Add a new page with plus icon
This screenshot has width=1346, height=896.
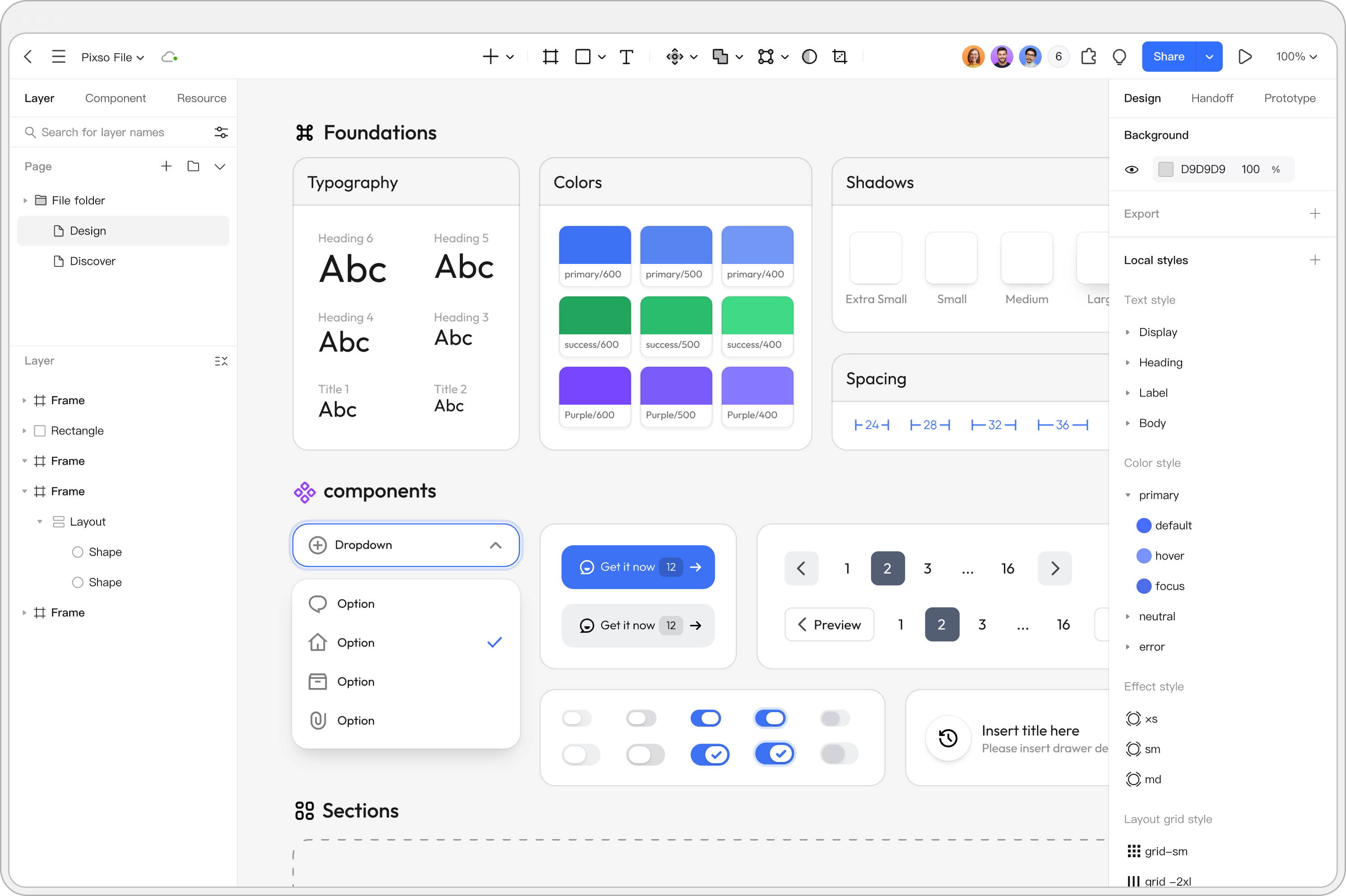point(166,166)
